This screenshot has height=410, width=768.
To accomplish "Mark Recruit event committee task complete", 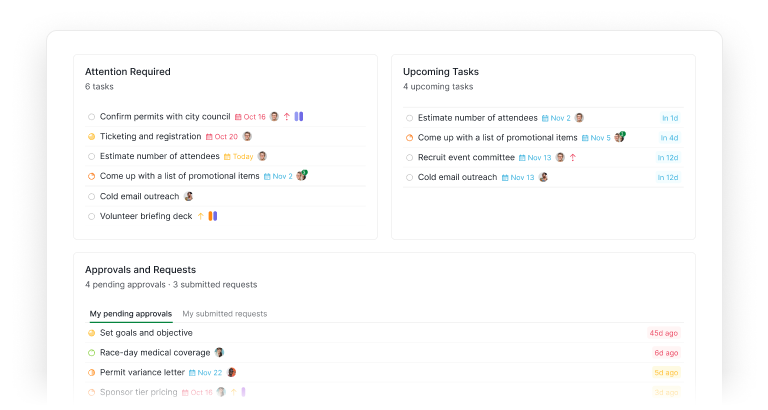I will point(409,158).
